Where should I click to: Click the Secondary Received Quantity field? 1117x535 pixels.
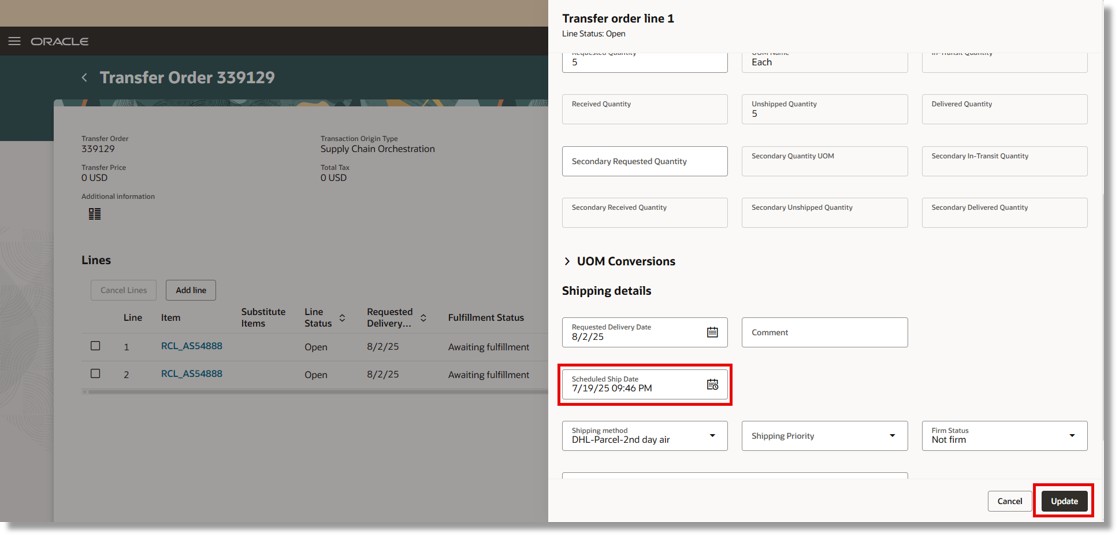[x=645, y=213]
